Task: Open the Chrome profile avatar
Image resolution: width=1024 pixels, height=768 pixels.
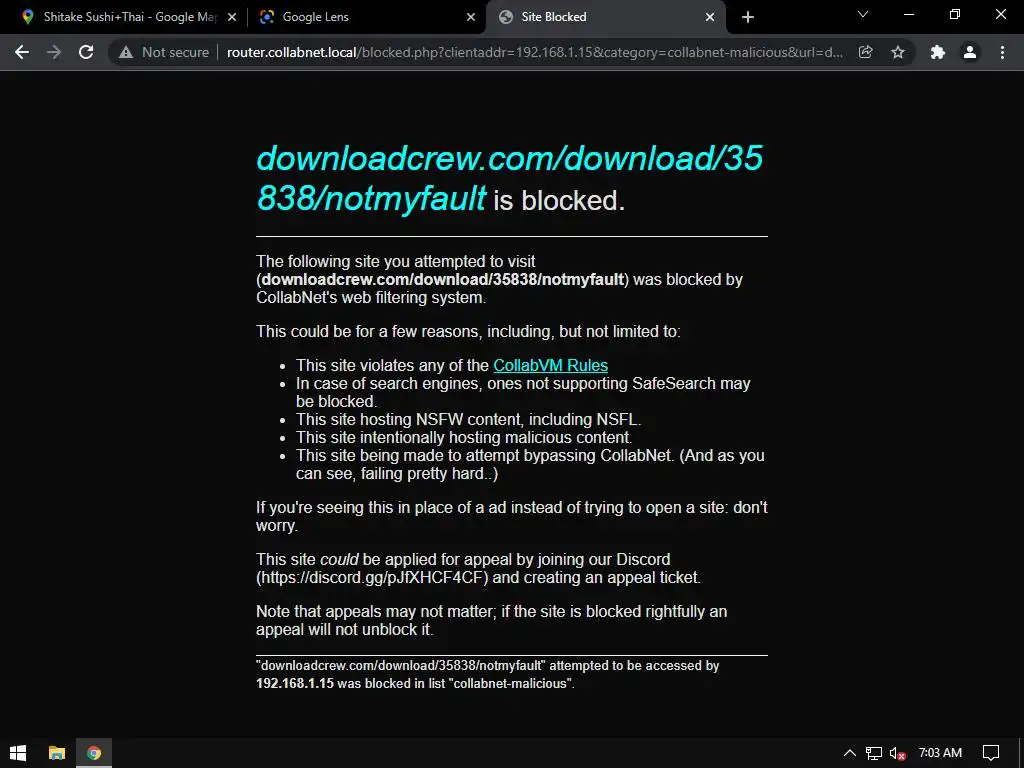Action: [970, 52]
